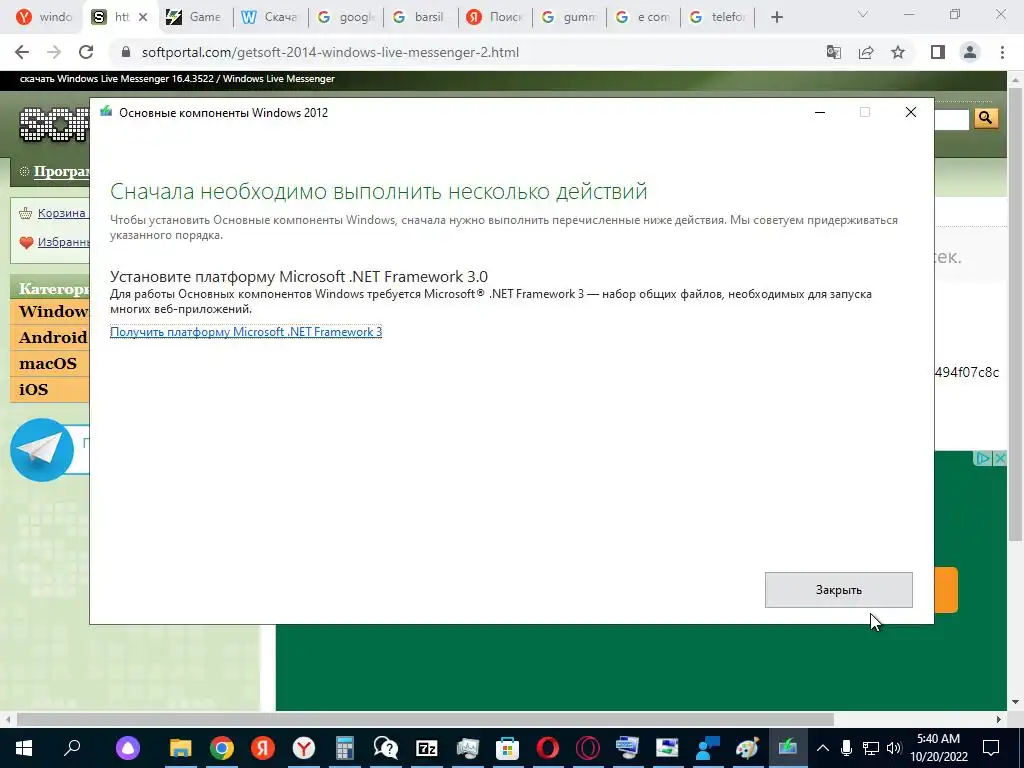
Task: Switch to the 'e com' tab
Action: point(644,17)
